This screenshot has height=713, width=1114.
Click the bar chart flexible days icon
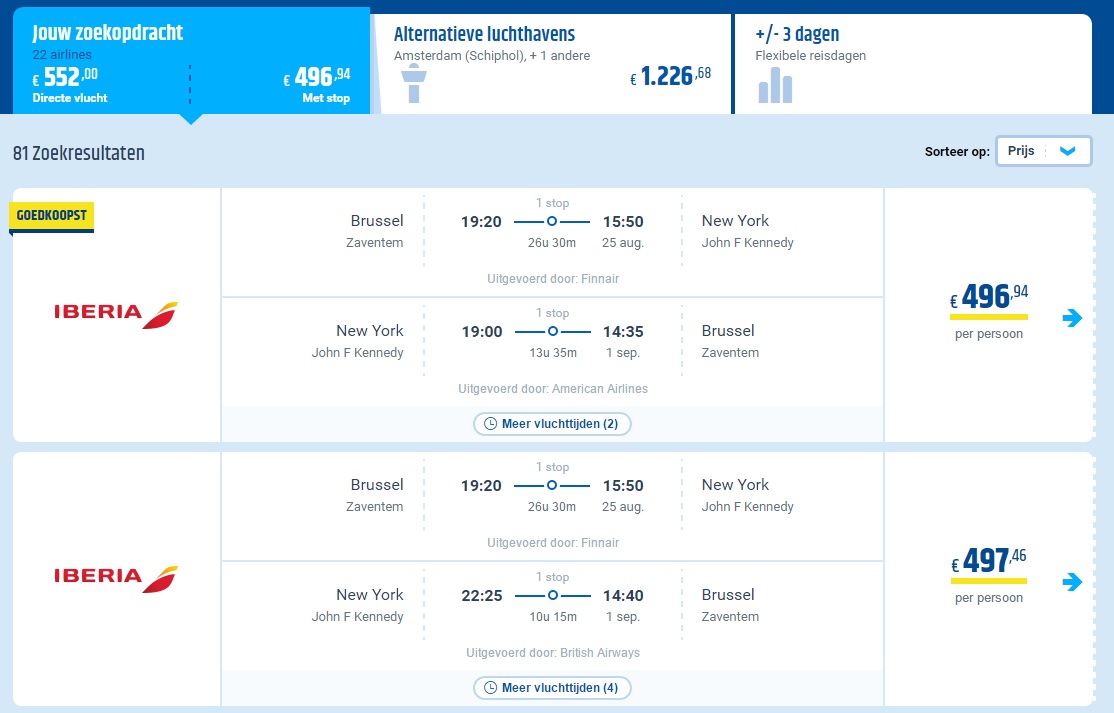click(775, 85)
